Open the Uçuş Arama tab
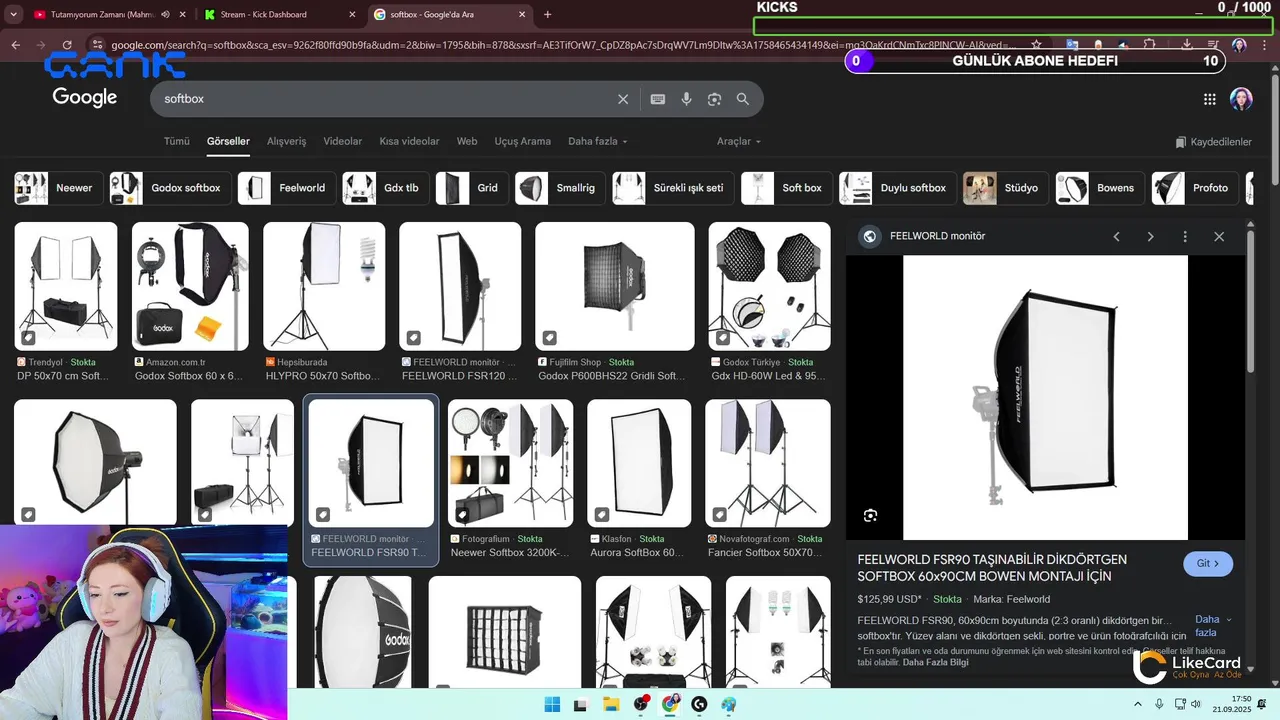 [522, 141]
